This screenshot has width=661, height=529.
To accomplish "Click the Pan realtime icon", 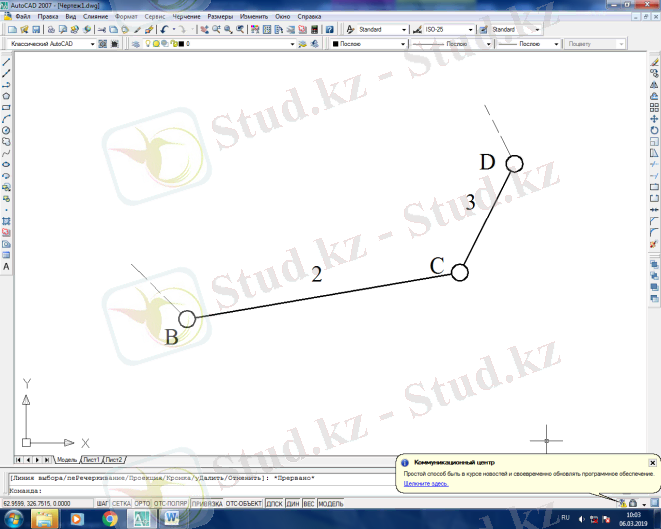I will click(x=204, y=30).
